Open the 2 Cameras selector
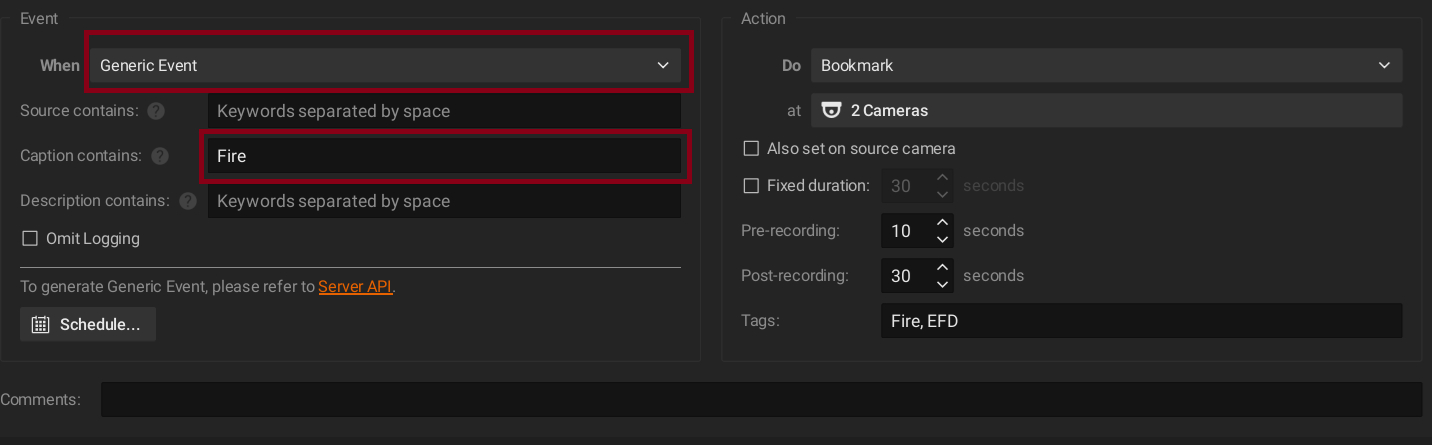This screenshot has height=445, width=1432. 1106,111
